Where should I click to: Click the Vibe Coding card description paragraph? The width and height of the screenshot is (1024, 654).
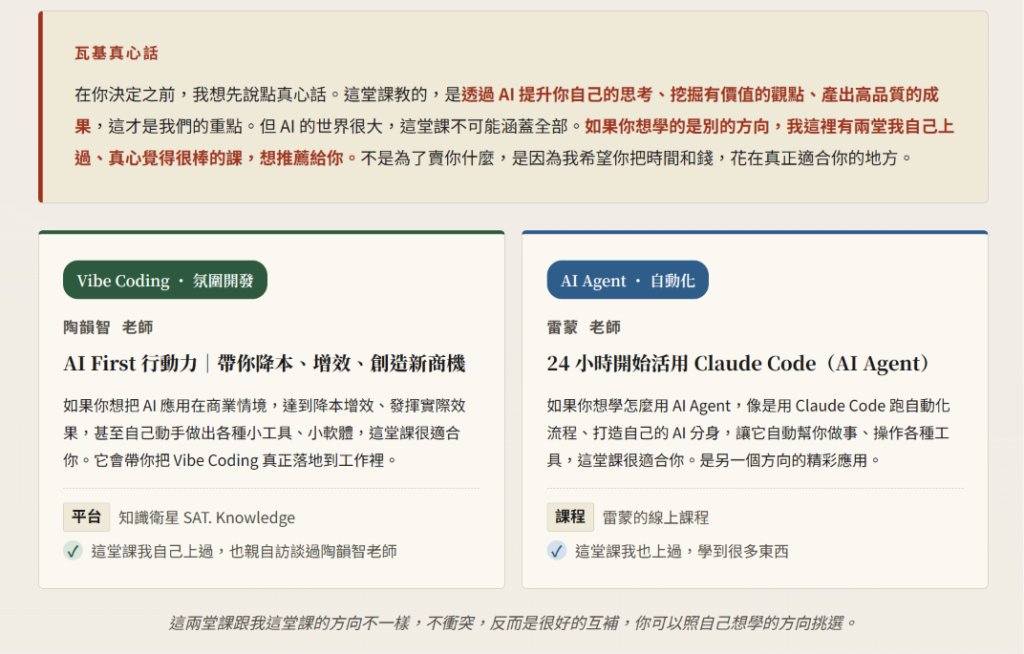[264, 433]
